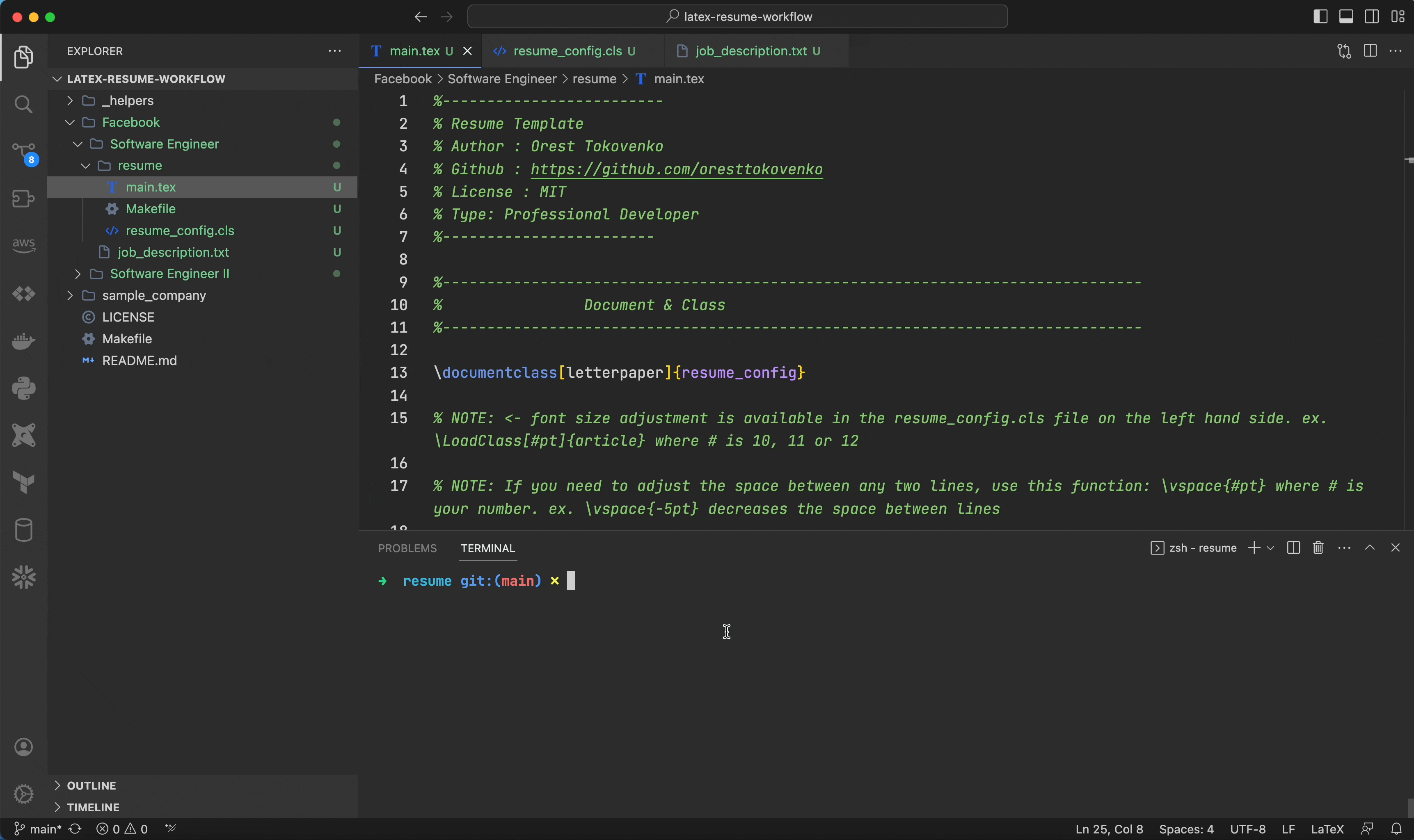Click Spaces: 4 indentation setting
The height and width of the screenshot is (840, 1414).
point(1186,829)
